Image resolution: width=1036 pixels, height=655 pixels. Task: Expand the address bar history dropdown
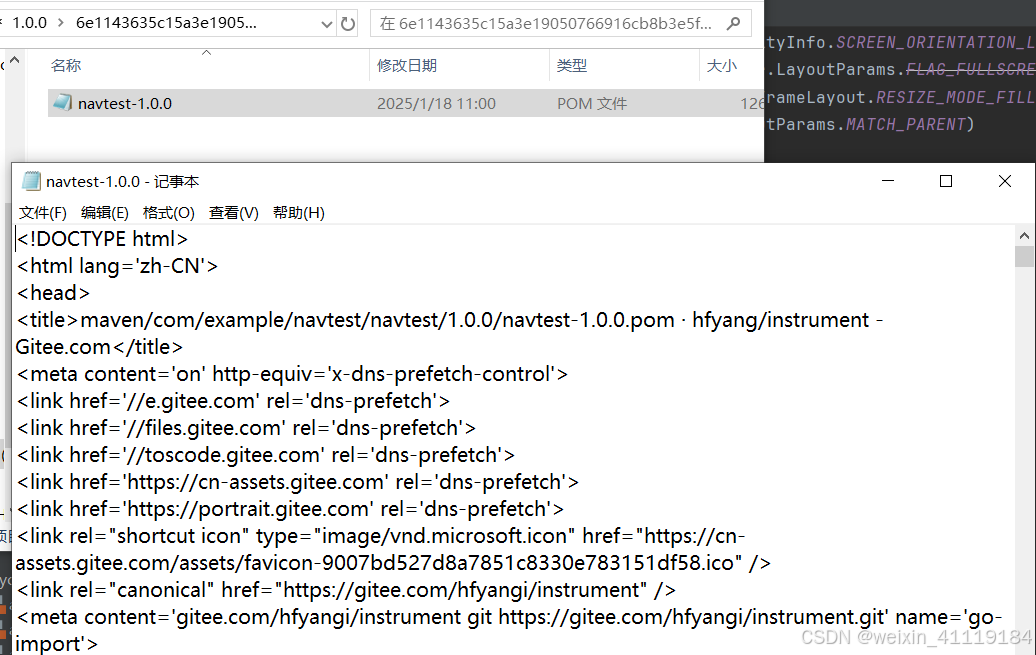[326, 24]
